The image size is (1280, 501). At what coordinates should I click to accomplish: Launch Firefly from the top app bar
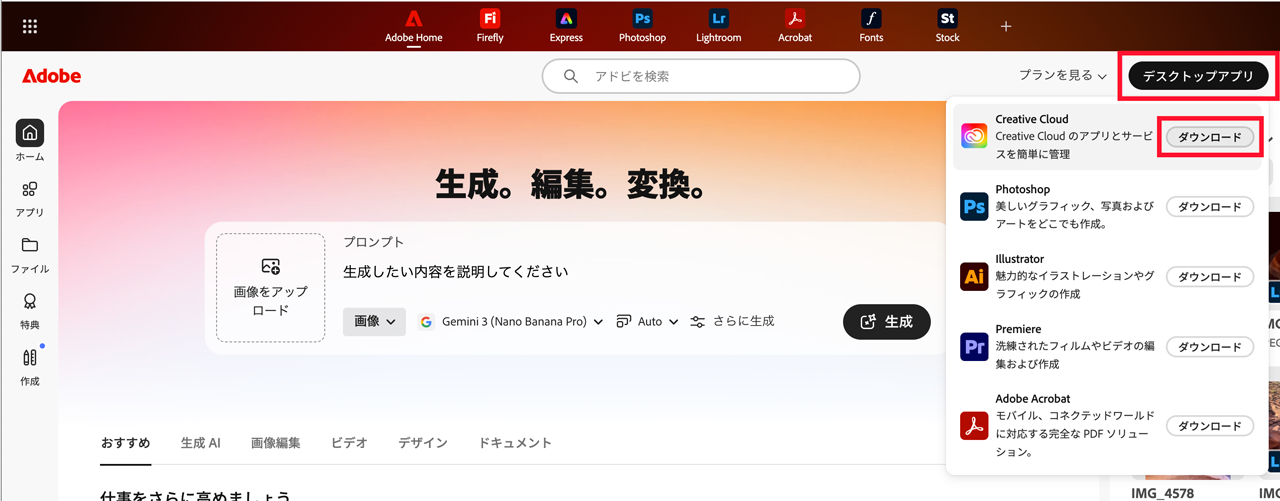(490, 27)
